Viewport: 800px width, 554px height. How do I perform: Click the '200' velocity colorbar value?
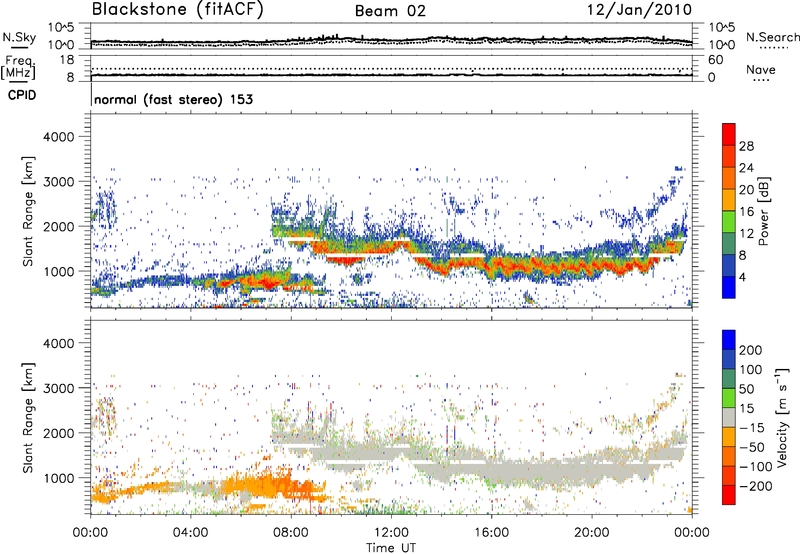click(751, 350)
